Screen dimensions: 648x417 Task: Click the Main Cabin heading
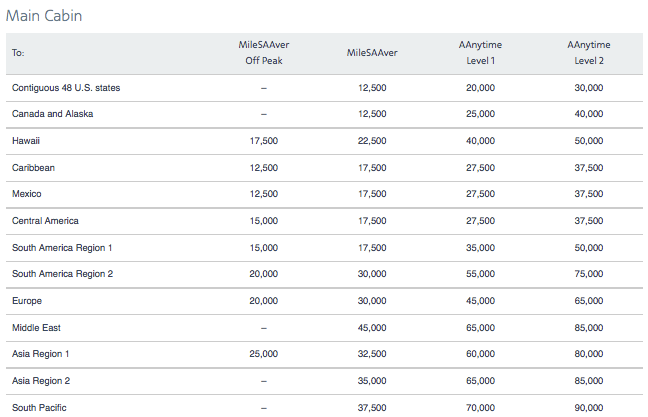(44, 16)
